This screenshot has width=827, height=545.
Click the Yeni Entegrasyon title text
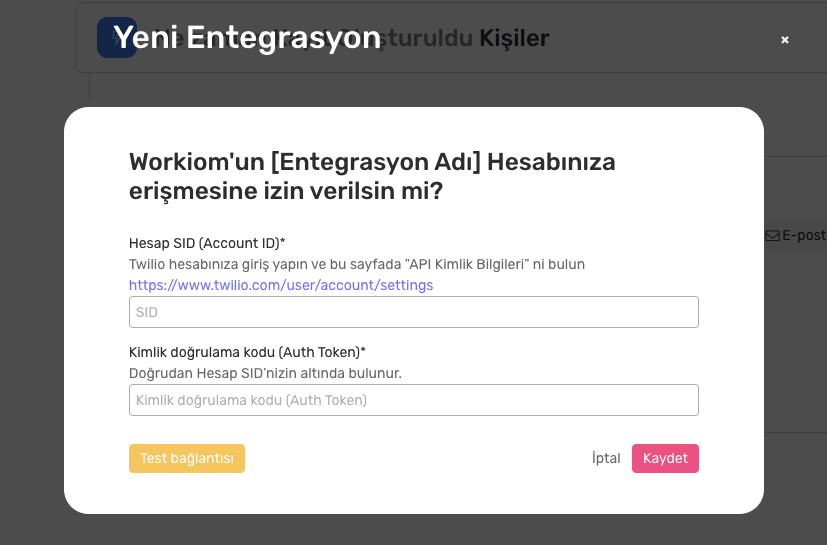click(247, 37)
